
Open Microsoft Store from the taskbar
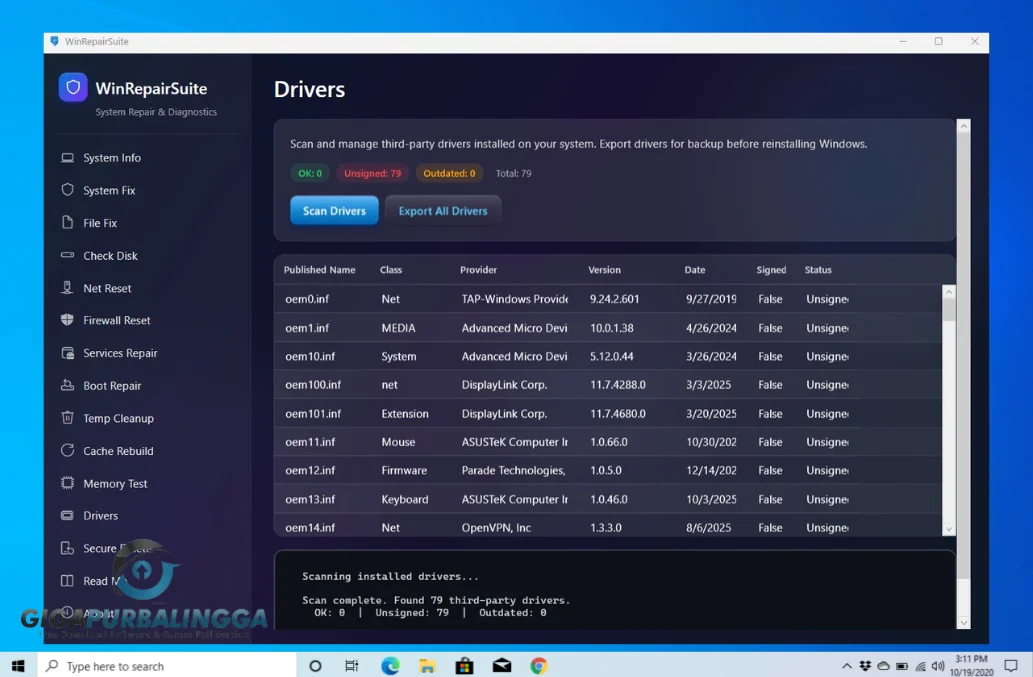[x=464, y=666]
